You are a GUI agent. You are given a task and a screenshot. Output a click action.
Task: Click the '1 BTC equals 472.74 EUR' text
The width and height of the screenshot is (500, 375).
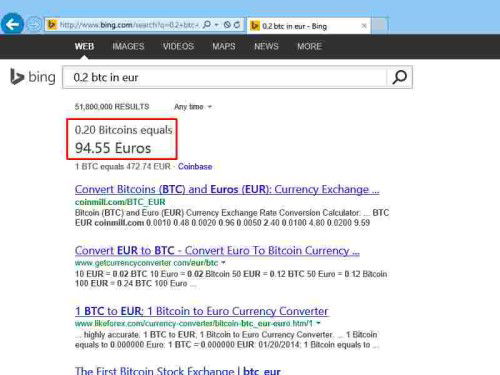[123, 166]
